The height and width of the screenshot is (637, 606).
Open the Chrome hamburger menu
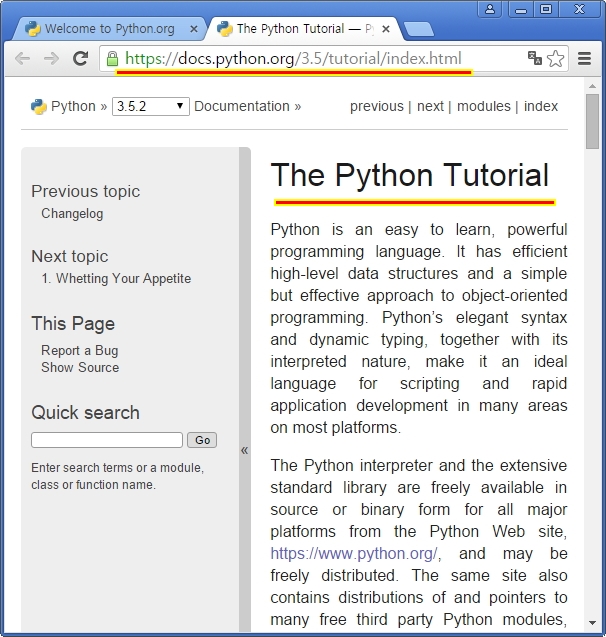tap(584, 58)
